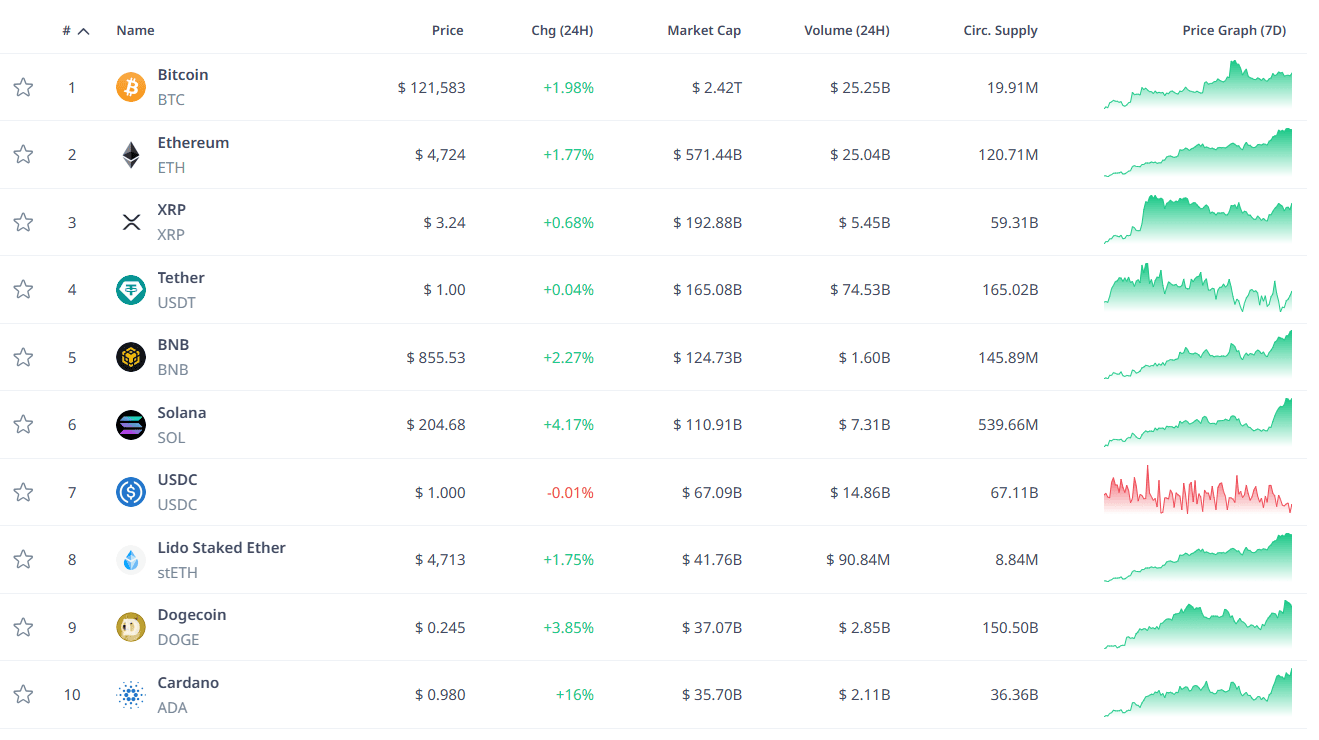
Task: Favorite Bitcoin with the star toggle
Action: [23, 87]
